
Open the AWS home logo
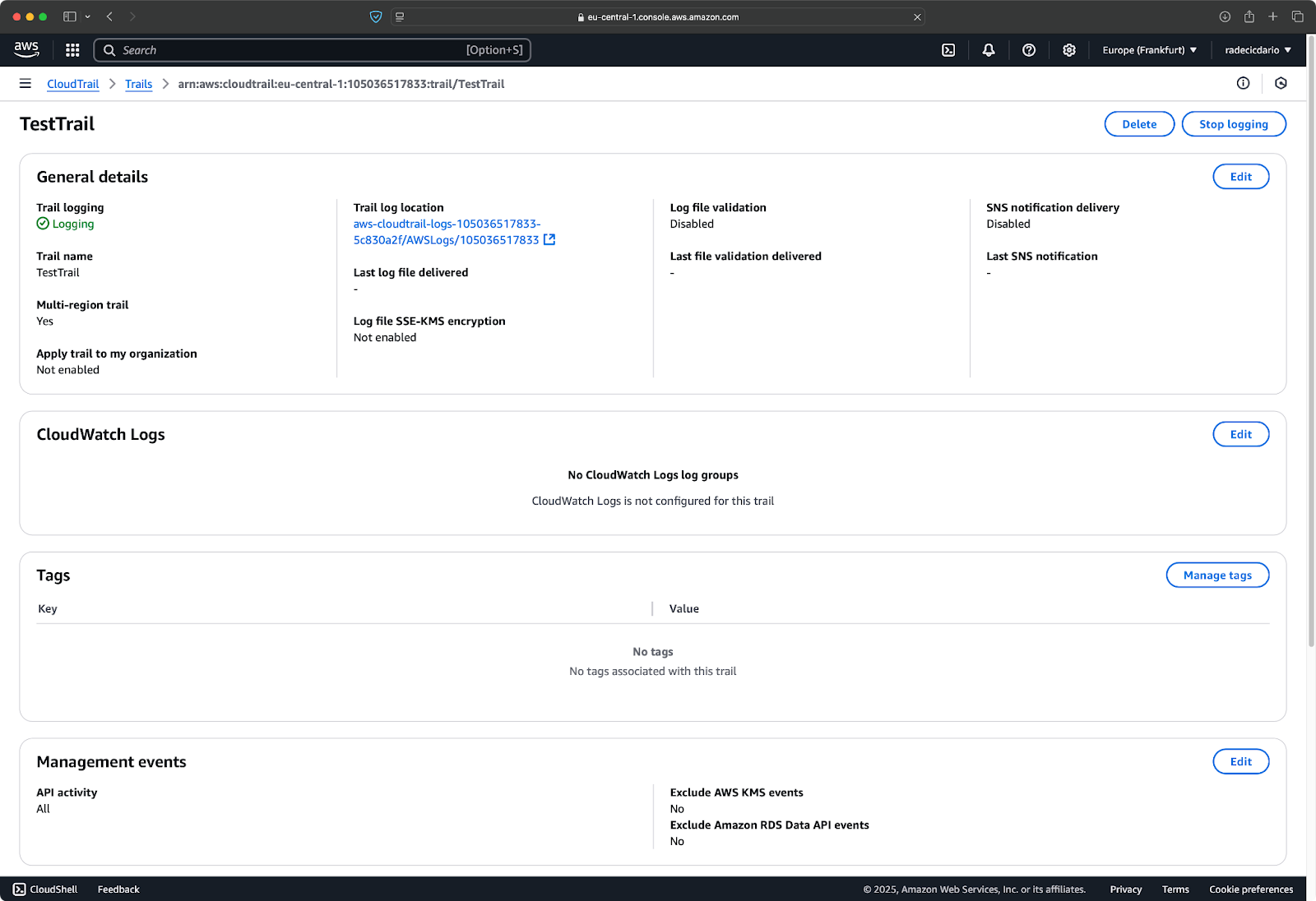click(26, 49)
